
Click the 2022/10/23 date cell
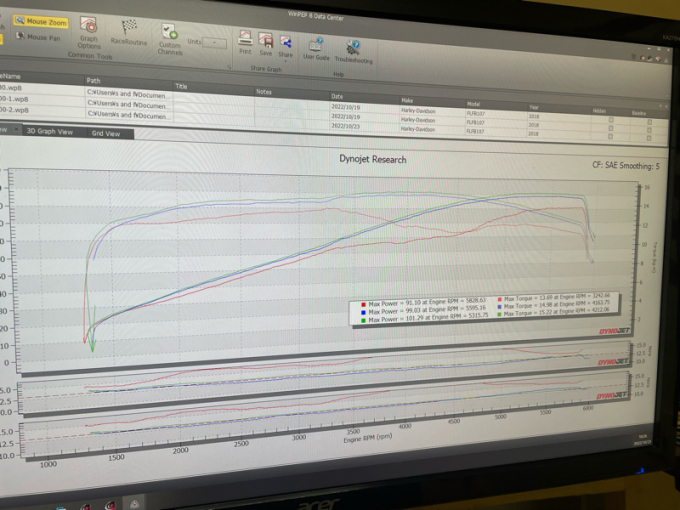point(346,126)
